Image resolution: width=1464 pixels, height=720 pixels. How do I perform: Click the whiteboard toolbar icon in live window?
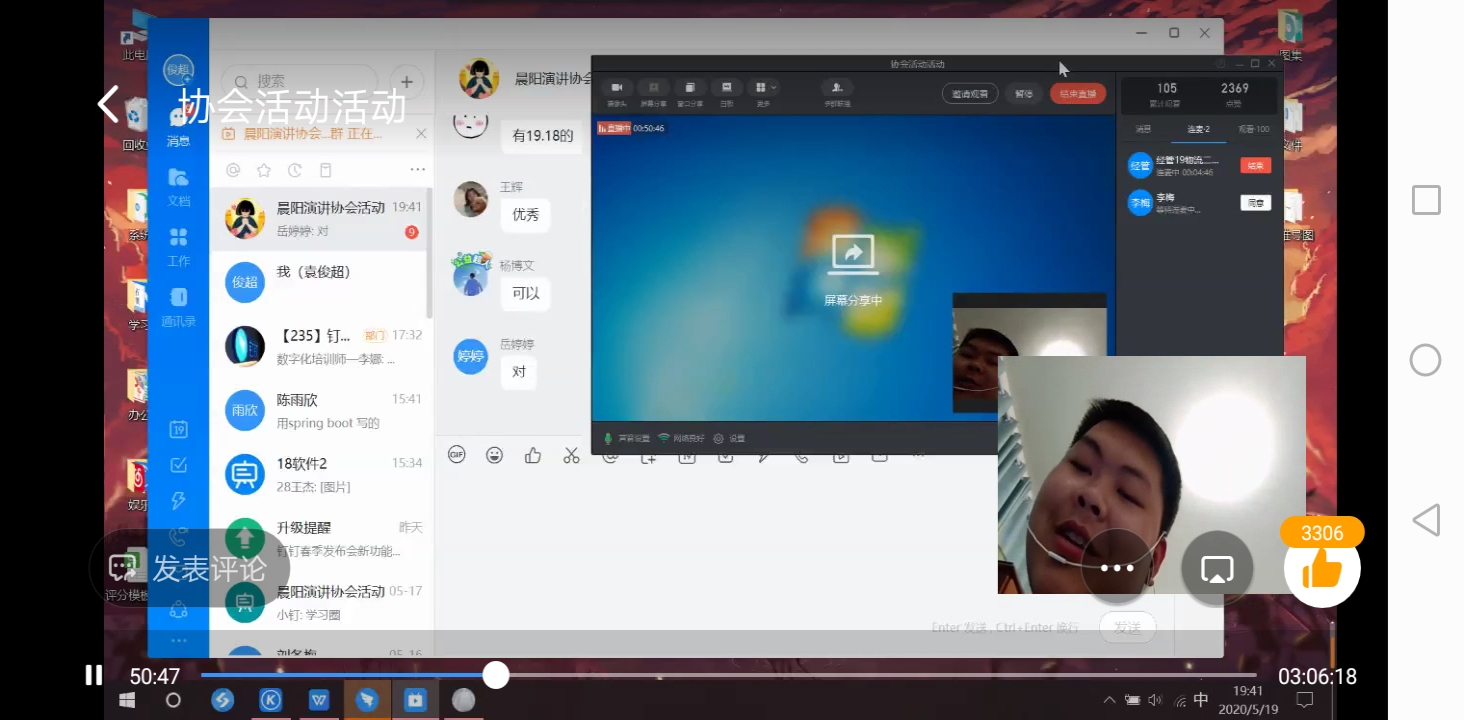point(727,92)
